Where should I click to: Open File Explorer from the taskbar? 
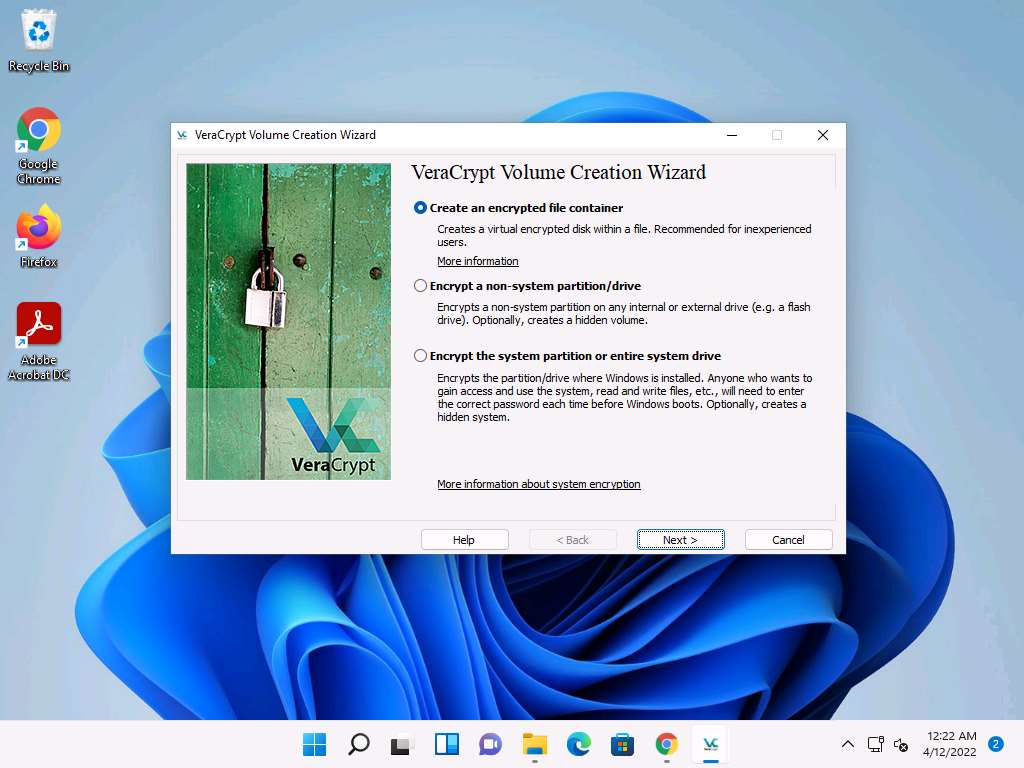(535, 744)
